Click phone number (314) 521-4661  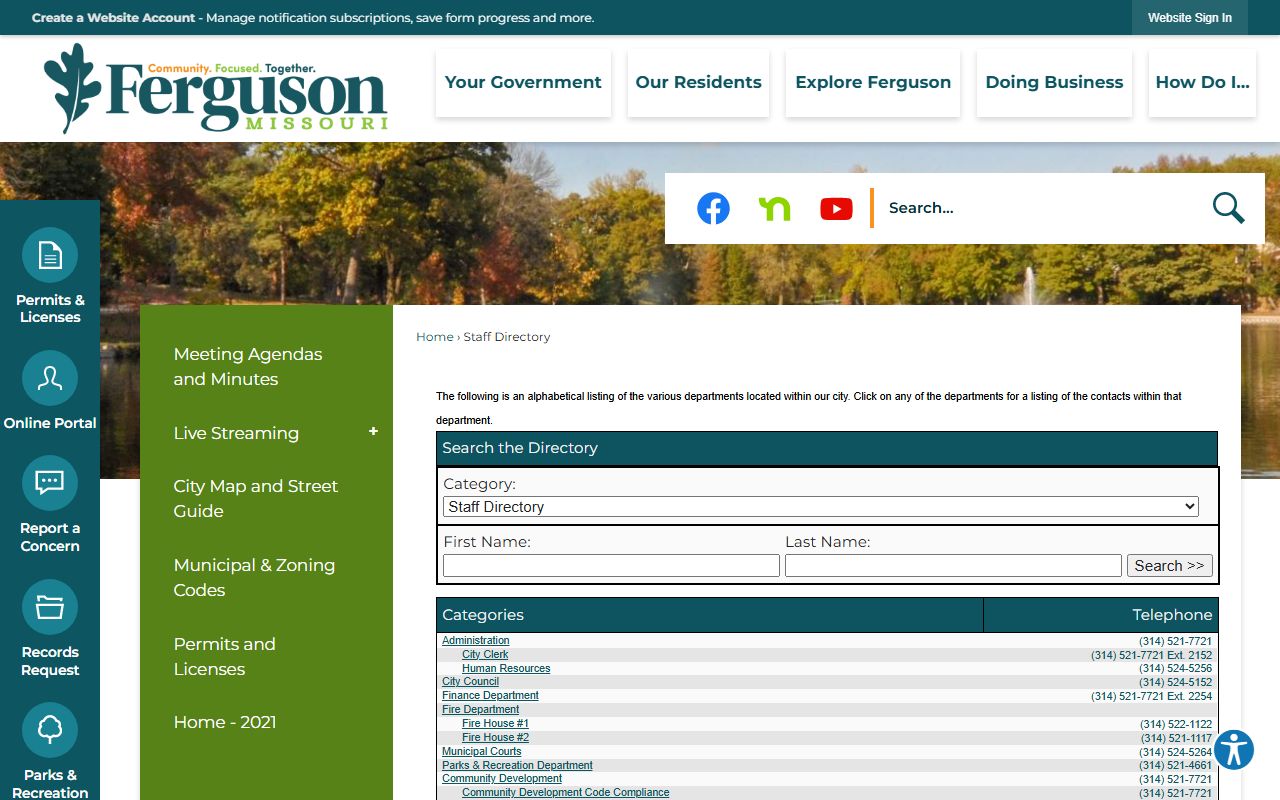(x=1175, y=766)
